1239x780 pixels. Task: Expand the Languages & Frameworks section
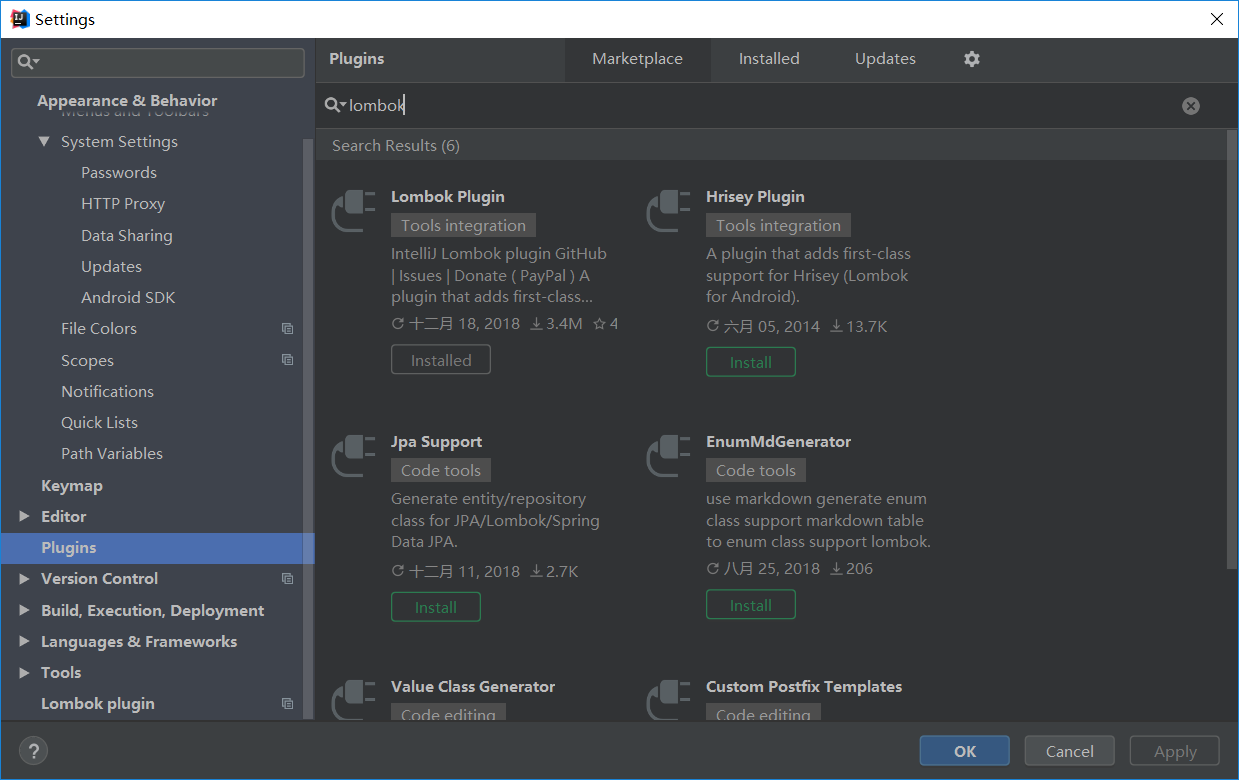coord(24,641)
